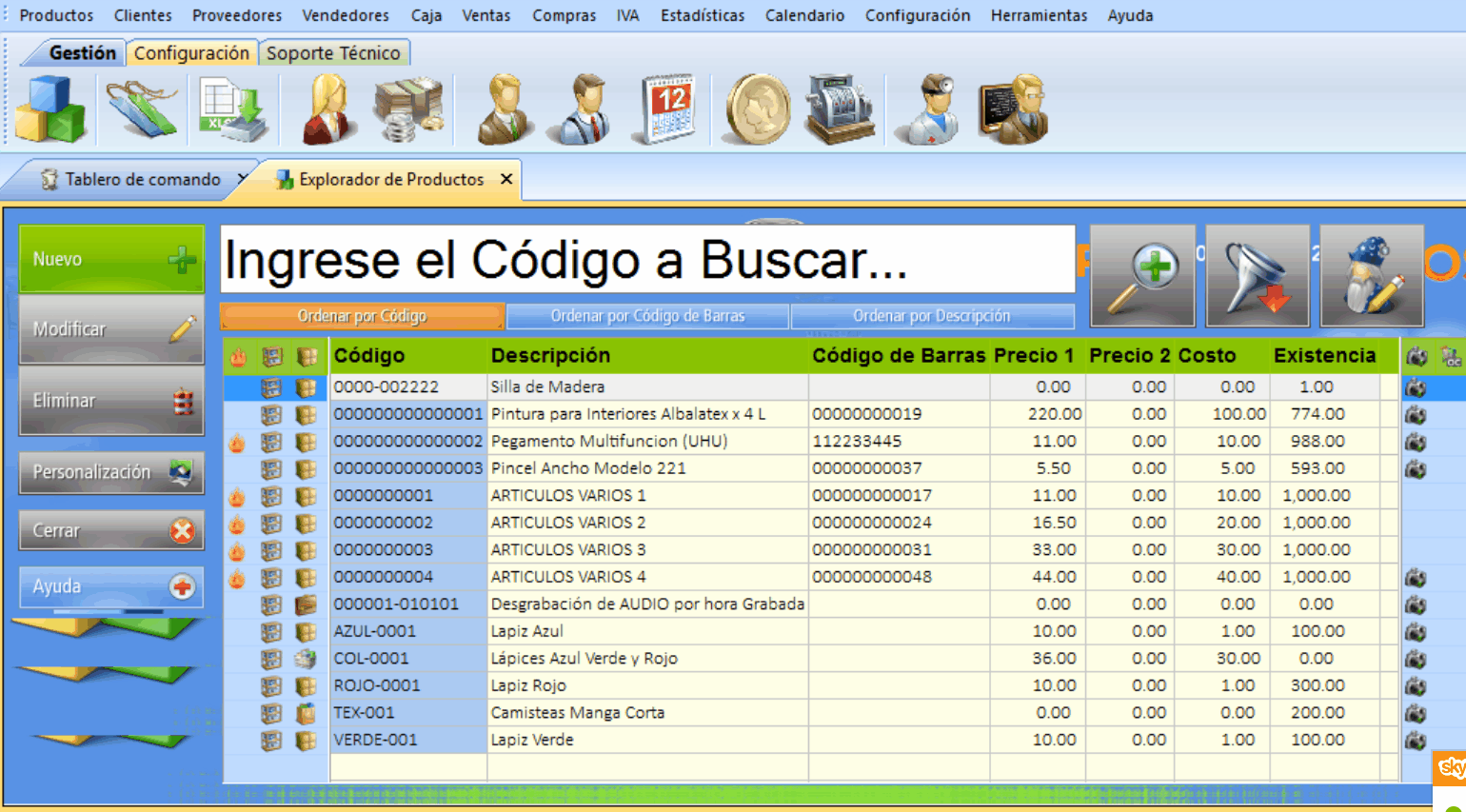Click the camera icon for Silla de Madera
The width and height of the screenshot is (1466, 812).
click(1416, 387)
